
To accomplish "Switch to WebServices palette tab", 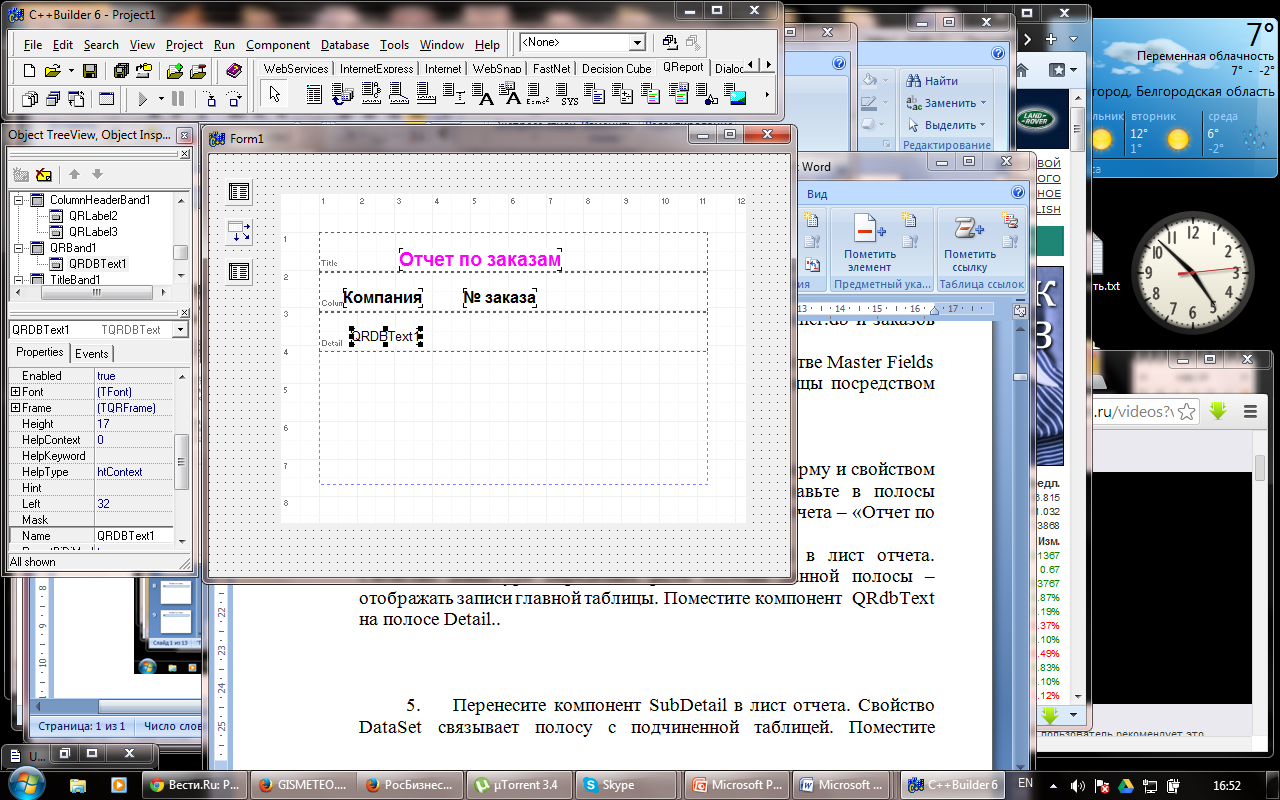I will (x=296, y=69).
